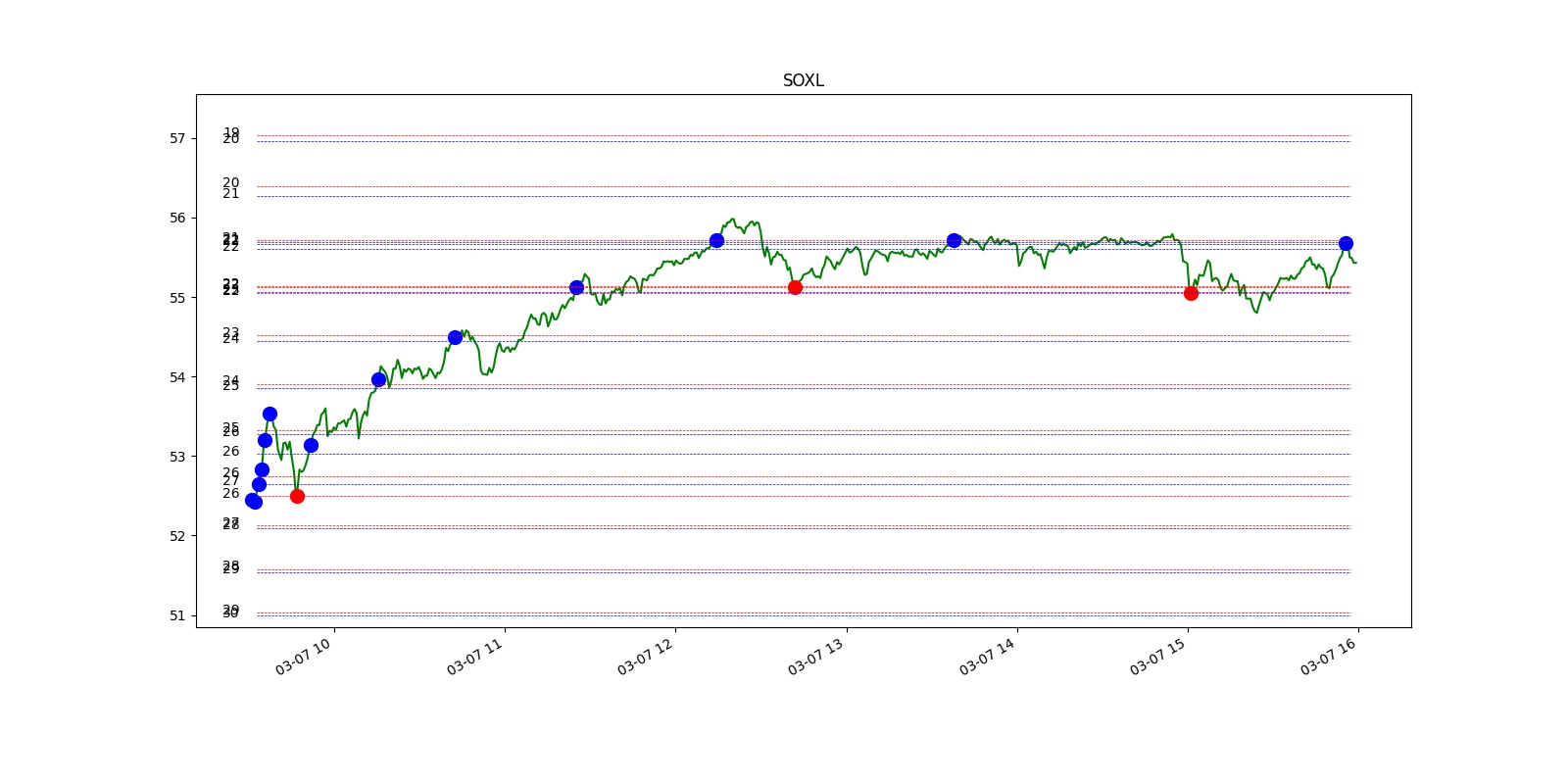Select the red marker just before 03-07 10
1568x784 pixels.
click(297, 496)
